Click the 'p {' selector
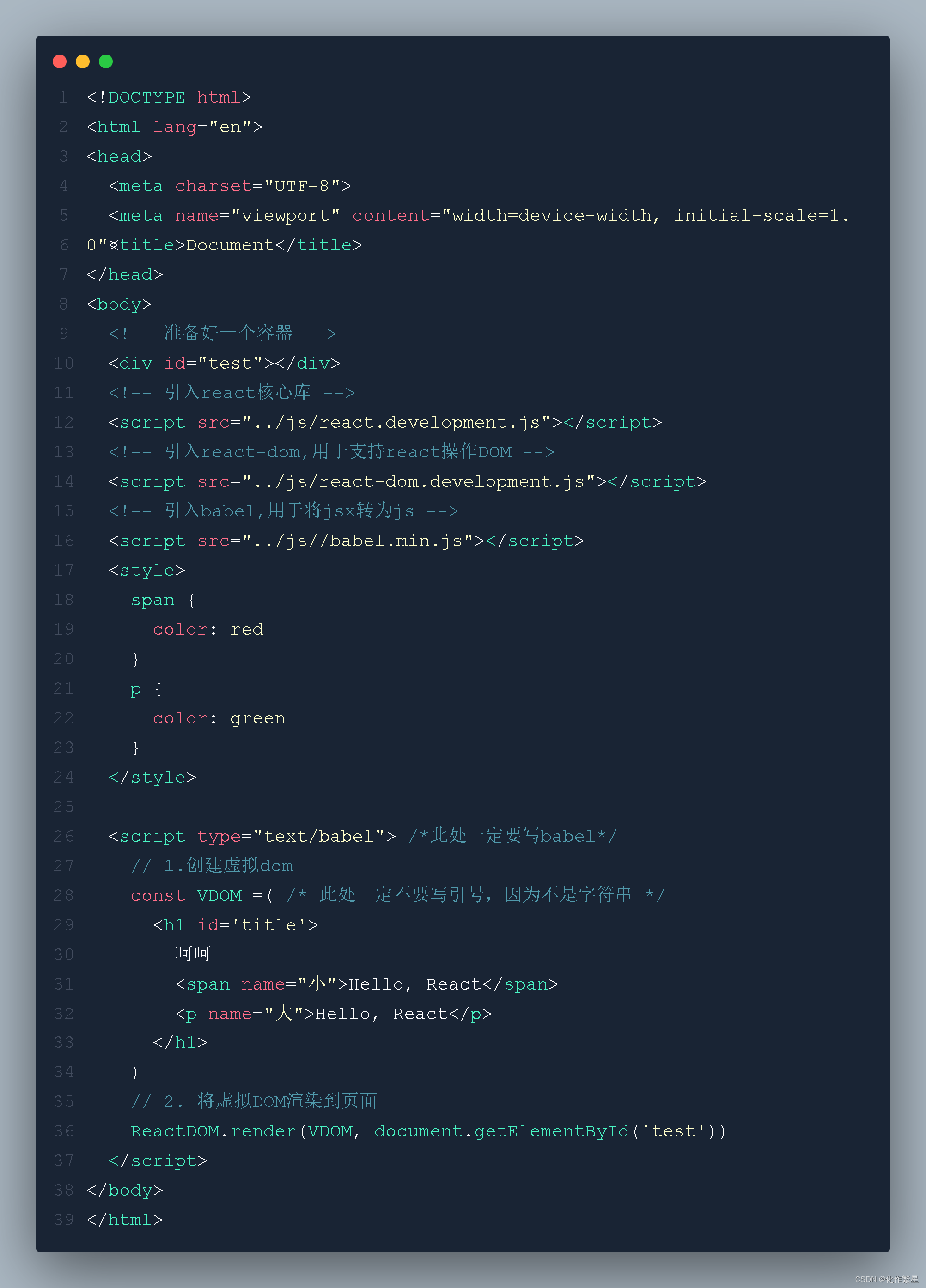 tap(146, 689)
